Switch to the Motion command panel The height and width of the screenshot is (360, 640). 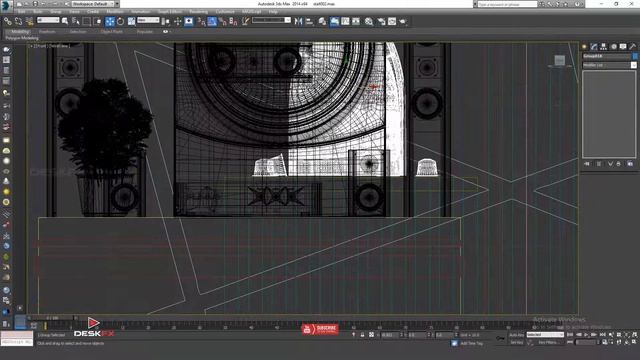(613, 47)
